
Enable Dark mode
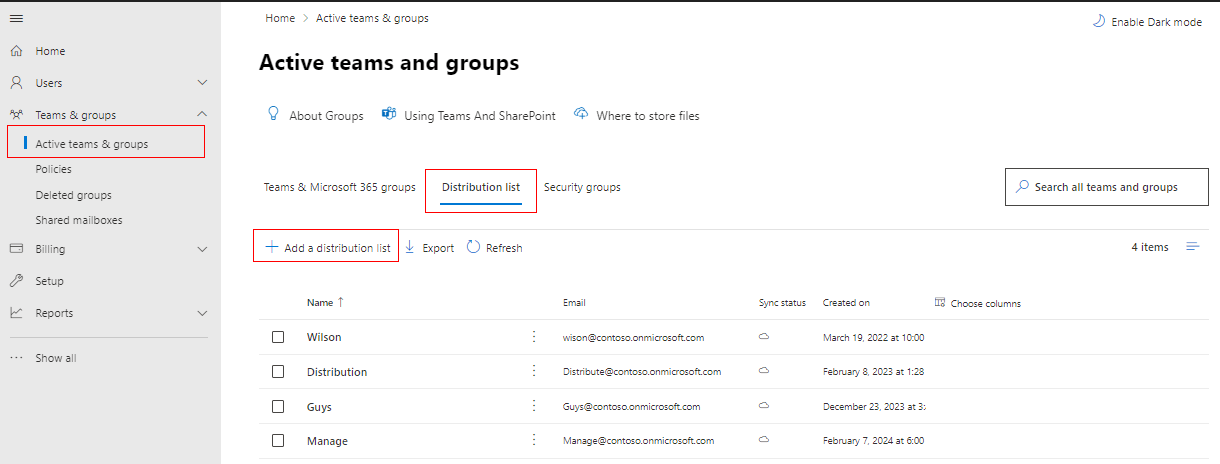pos(1147,21)
